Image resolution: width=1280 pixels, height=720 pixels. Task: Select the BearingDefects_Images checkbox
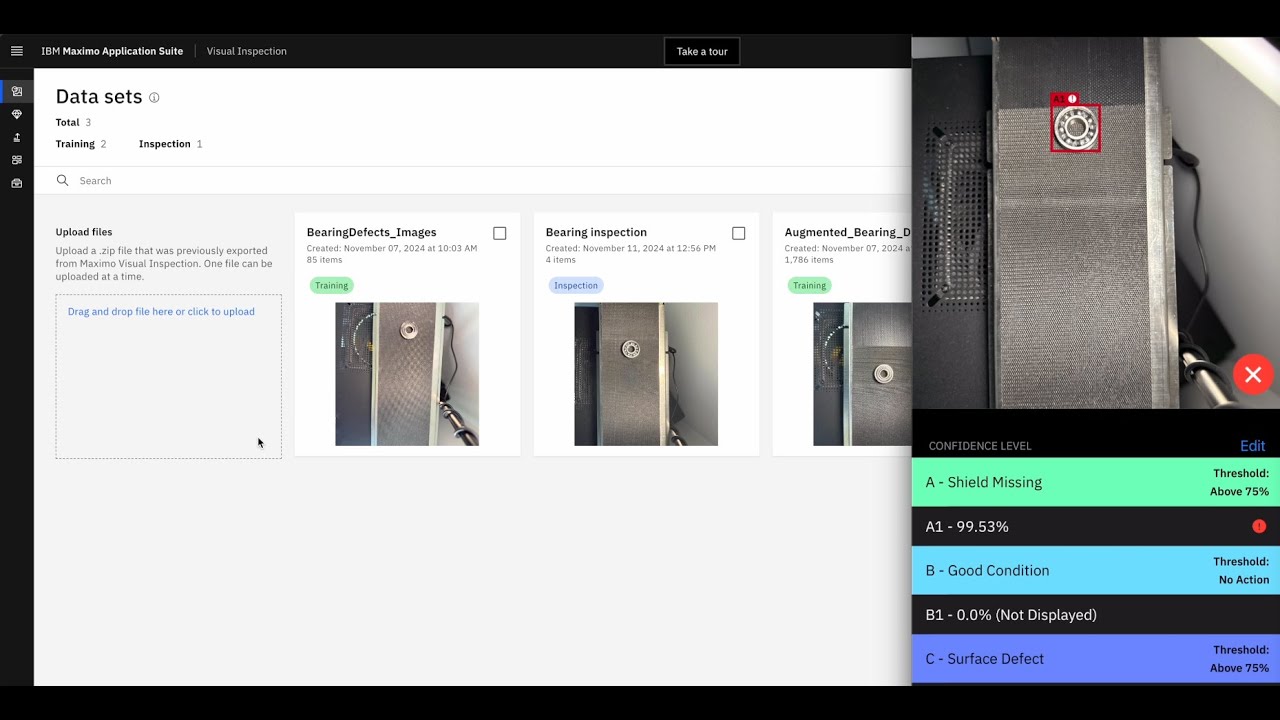point(500,233)
